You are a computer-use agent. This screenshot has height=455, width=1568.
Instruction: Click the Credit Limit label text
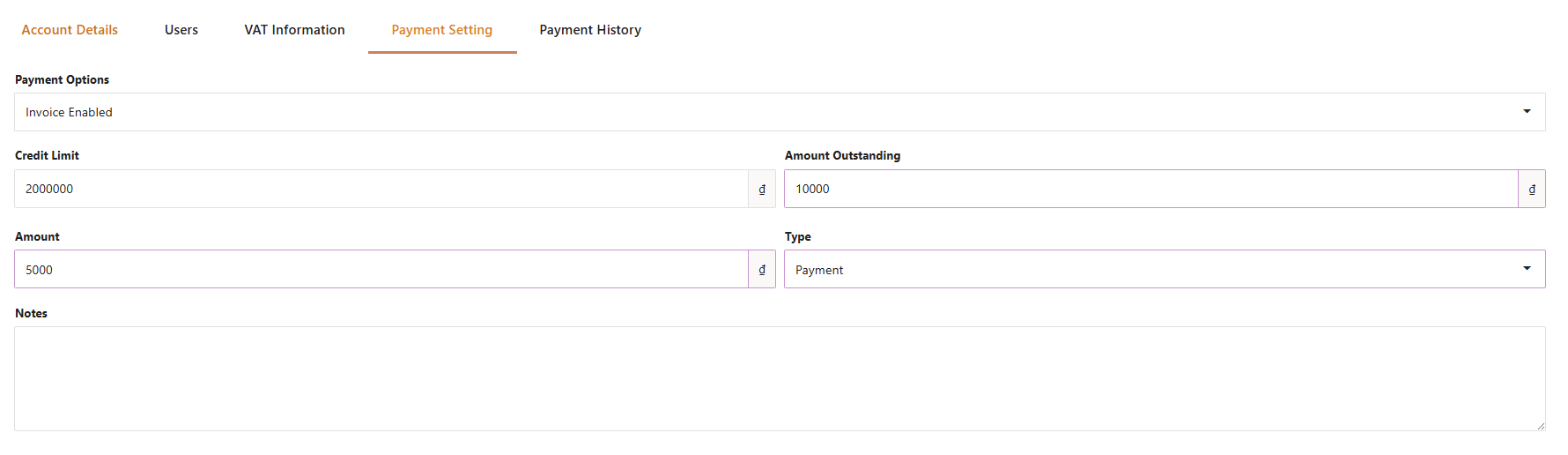47,155
